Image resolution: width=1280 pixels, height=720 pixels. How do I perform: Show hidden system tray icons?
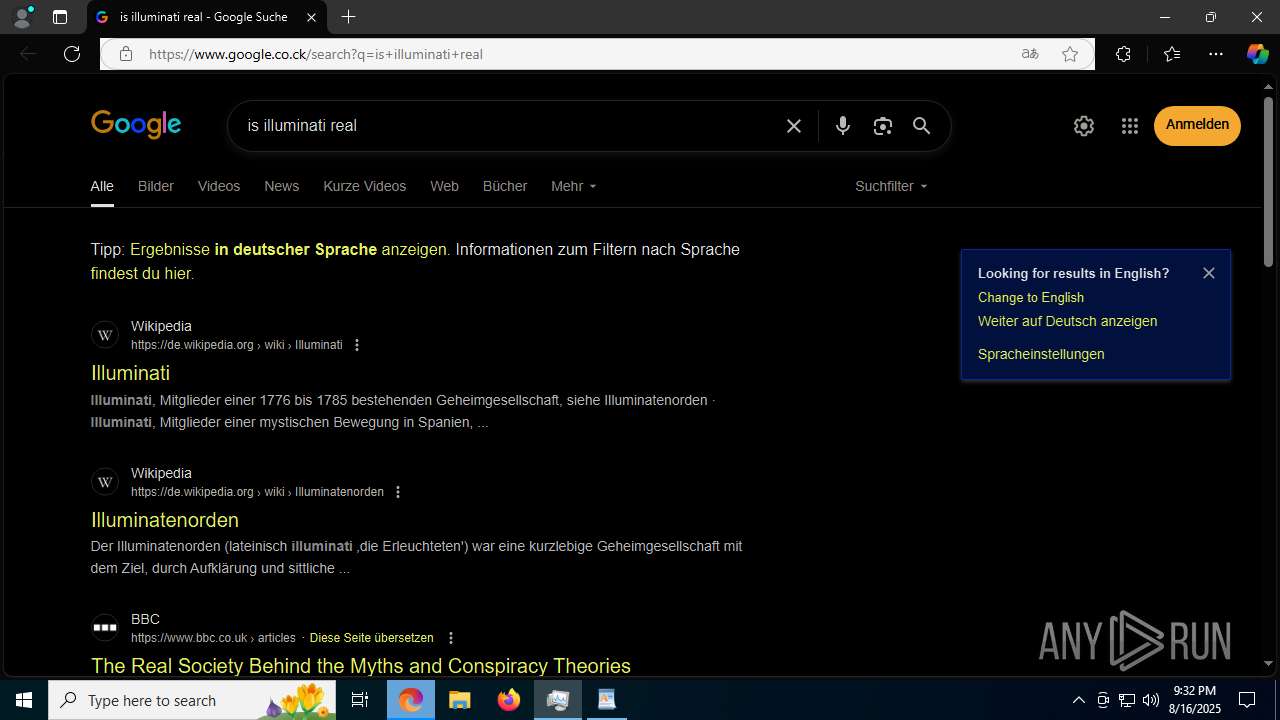(x=1078, y=700)
